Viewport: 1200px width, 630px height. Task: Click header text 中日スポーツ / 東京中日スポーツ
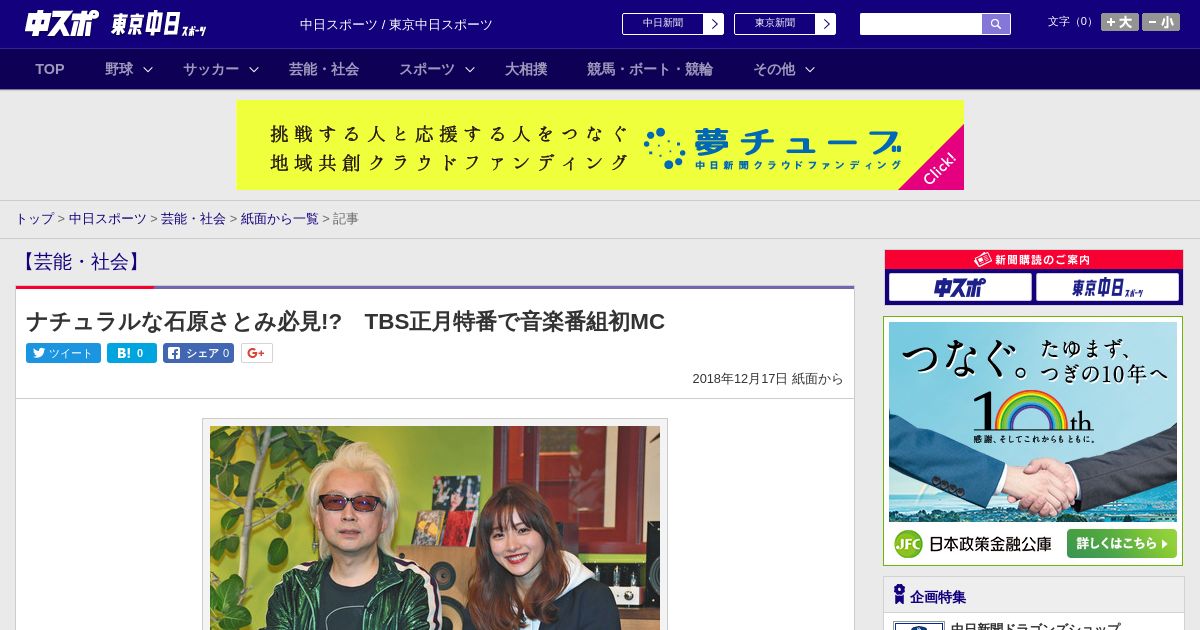click(396, 25)
